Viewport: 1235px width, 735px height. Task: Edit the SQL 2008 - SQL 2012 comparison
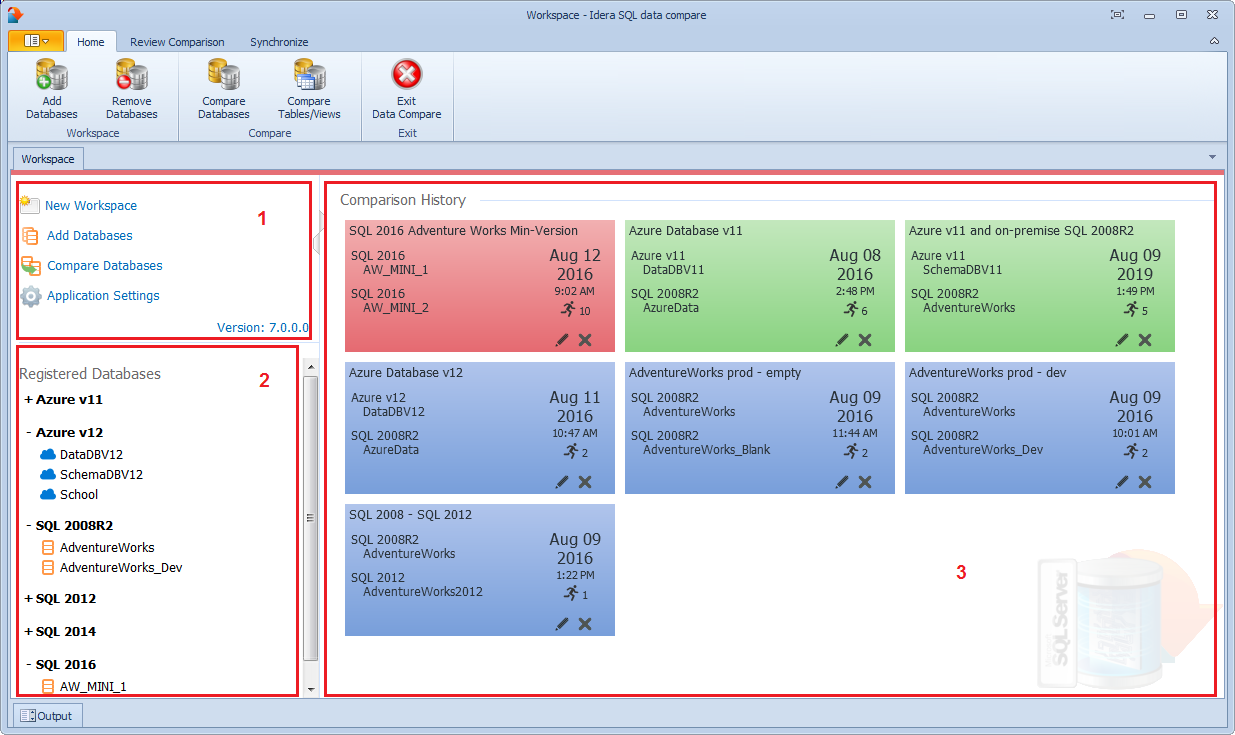[562, 624]
